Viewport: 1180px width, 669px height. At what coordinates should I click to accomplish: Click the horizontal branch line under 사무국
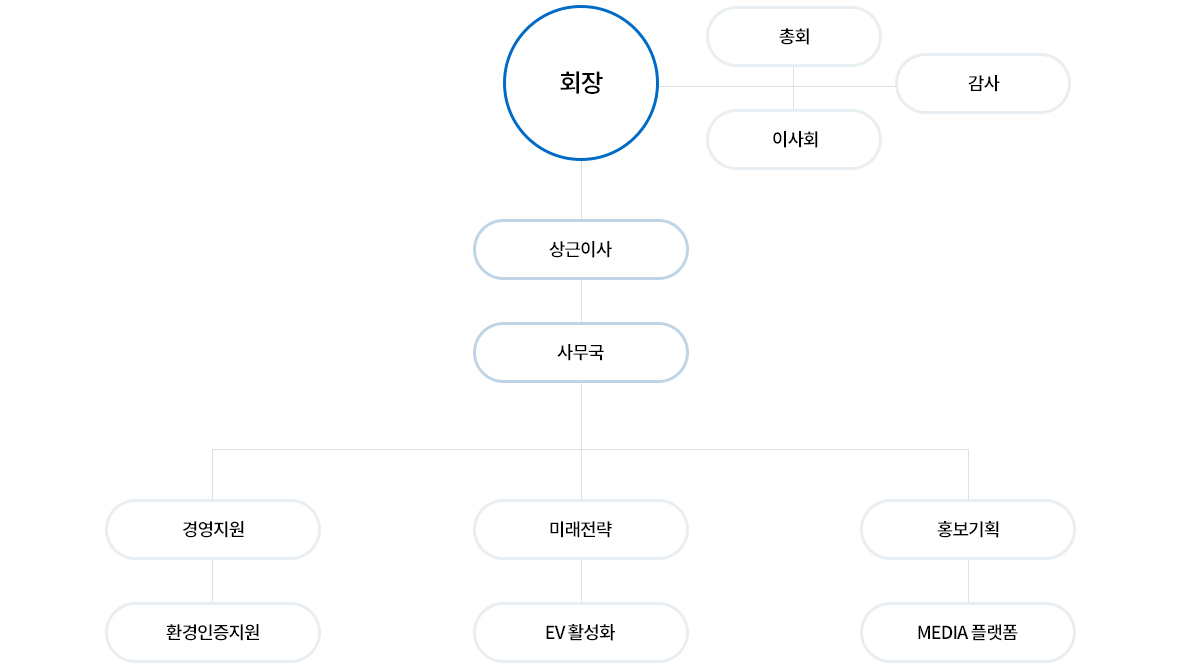(x=590, y=450)
